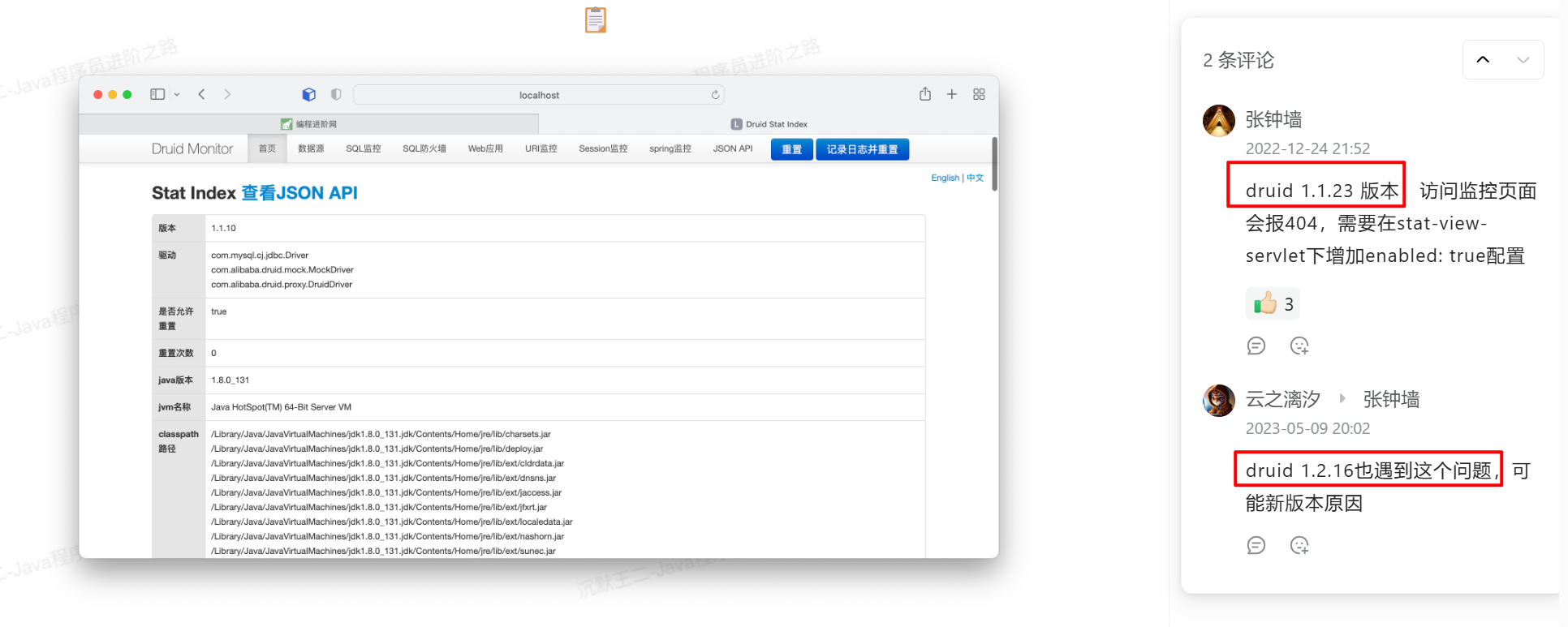Click the blue cube extension icon
Viewport: 1568px width, 627px height.
coord(308,94)
